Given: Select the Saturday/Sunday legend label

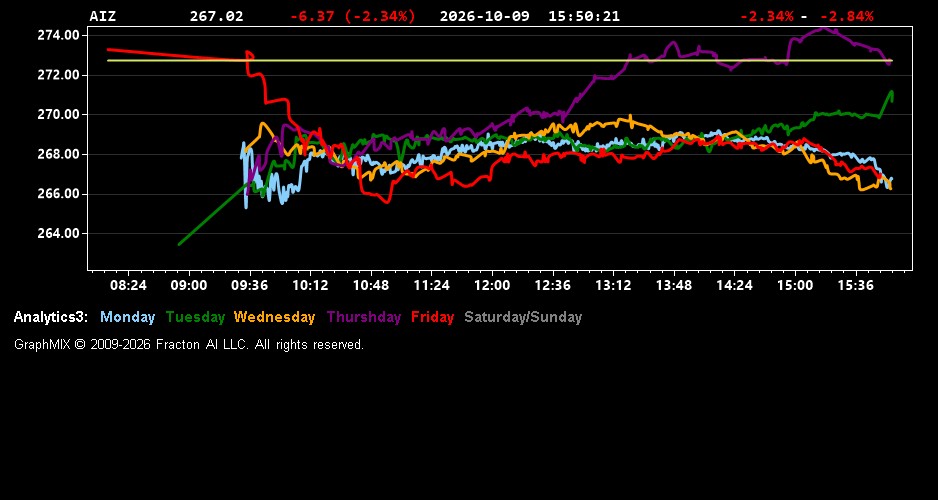Looking at the screenshot, I should (x=523, y=318).
